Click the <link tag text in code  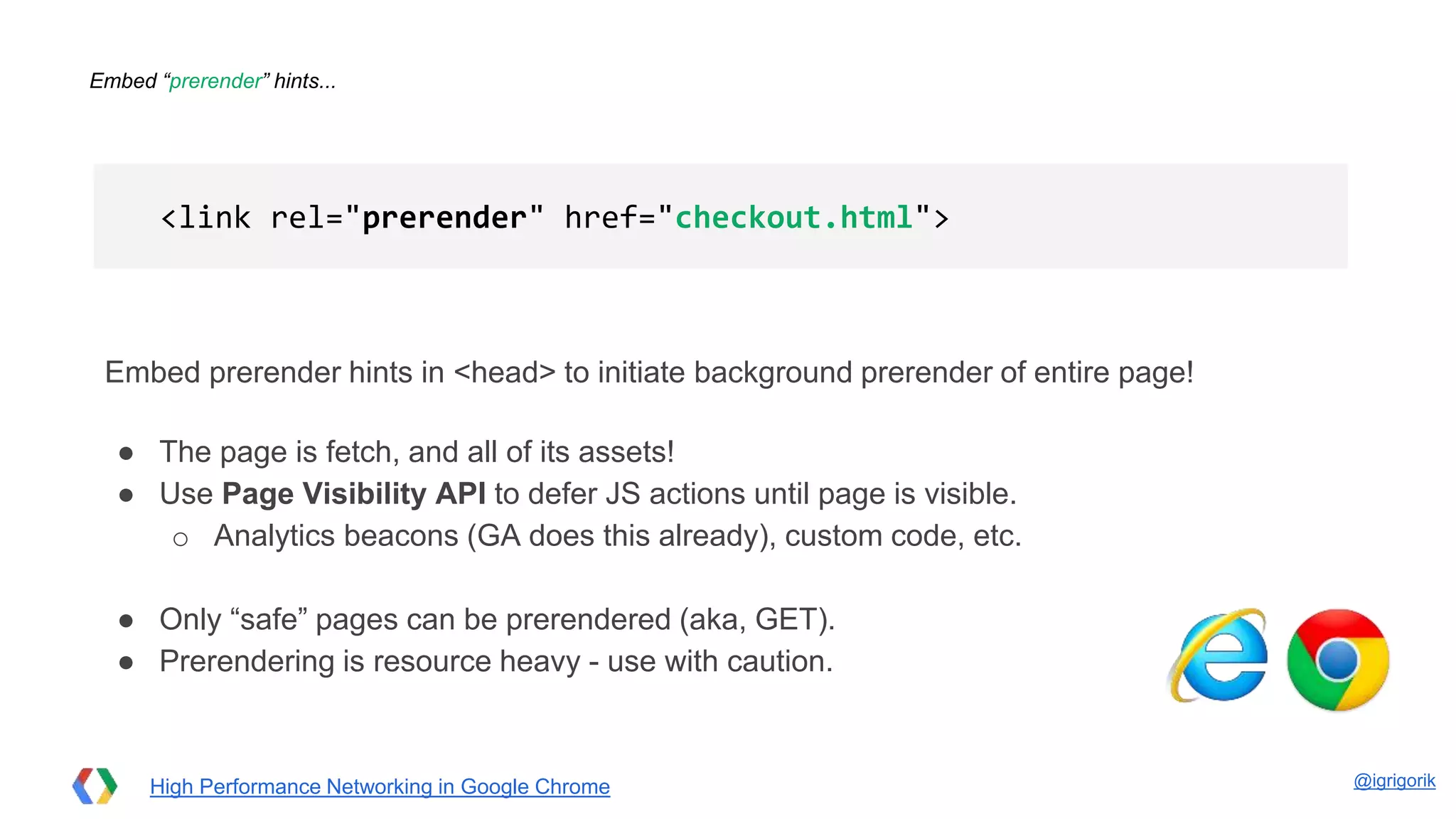(x=206, y=218)
